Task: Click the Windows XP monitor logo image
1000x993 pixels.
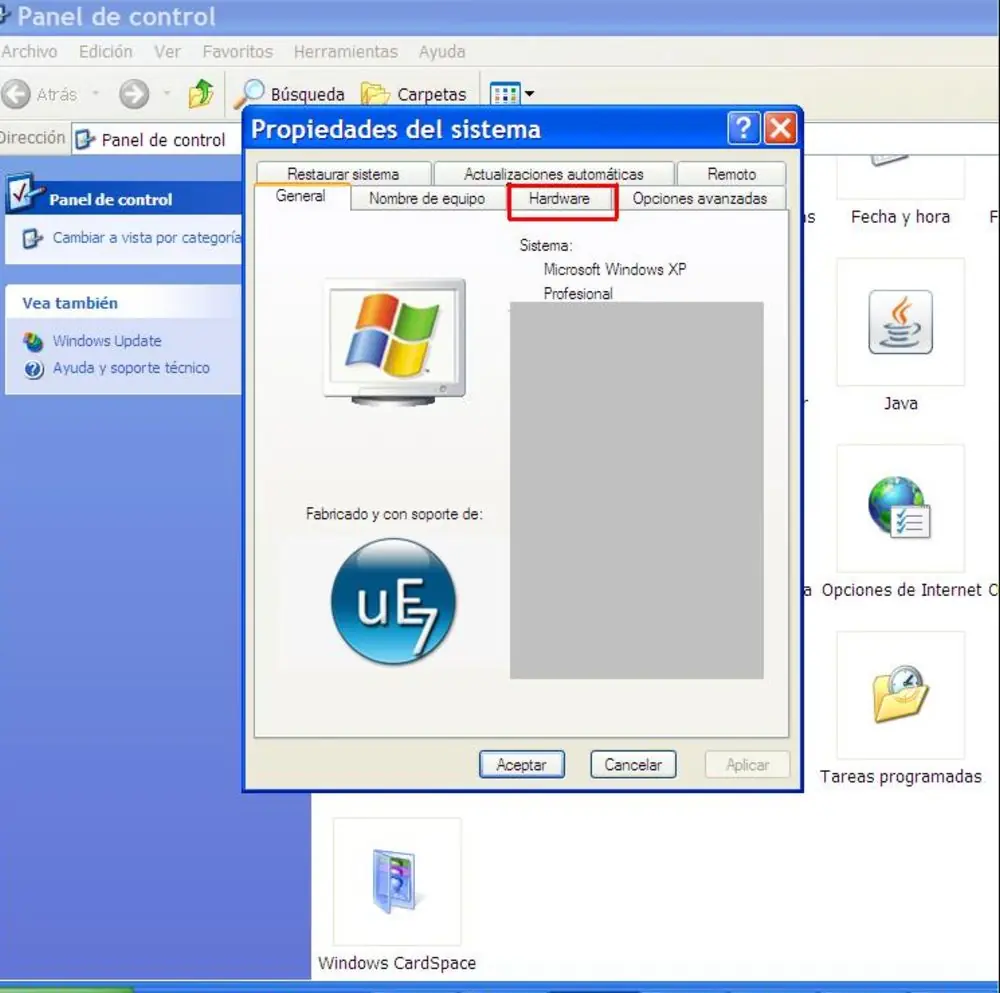Action: click(394, 342)
